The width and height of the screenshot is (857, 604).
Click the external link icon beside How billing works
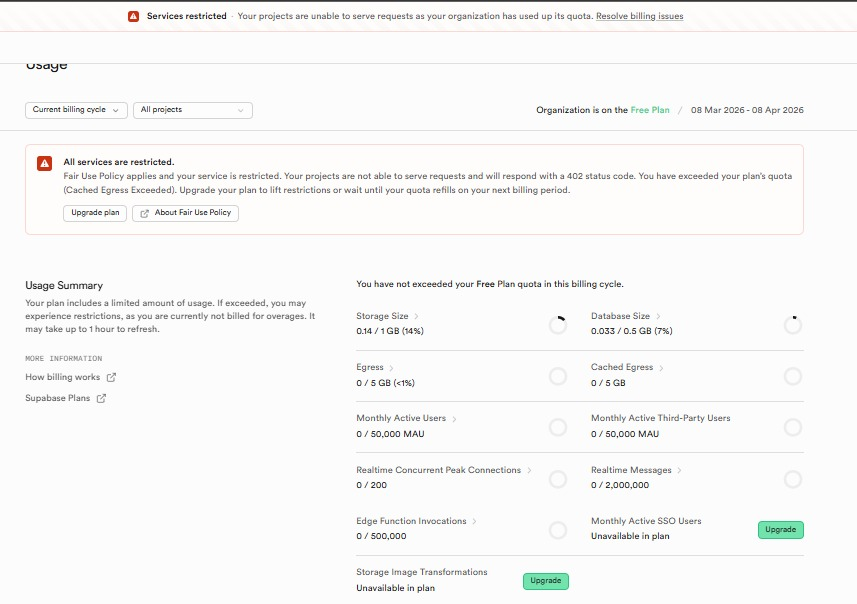coord(111,377)
